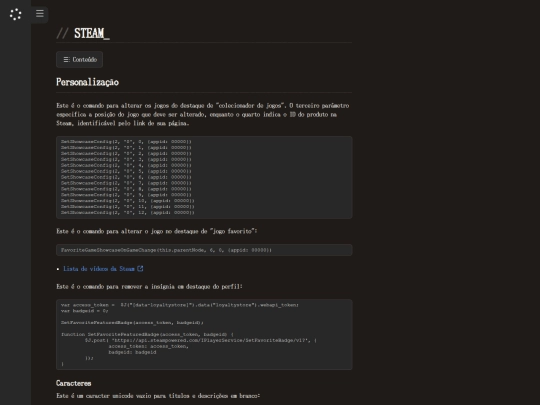Click the SetShowcaseConfig line with position 12
Screen dimensions: 540x405
(x=127, y=212)
